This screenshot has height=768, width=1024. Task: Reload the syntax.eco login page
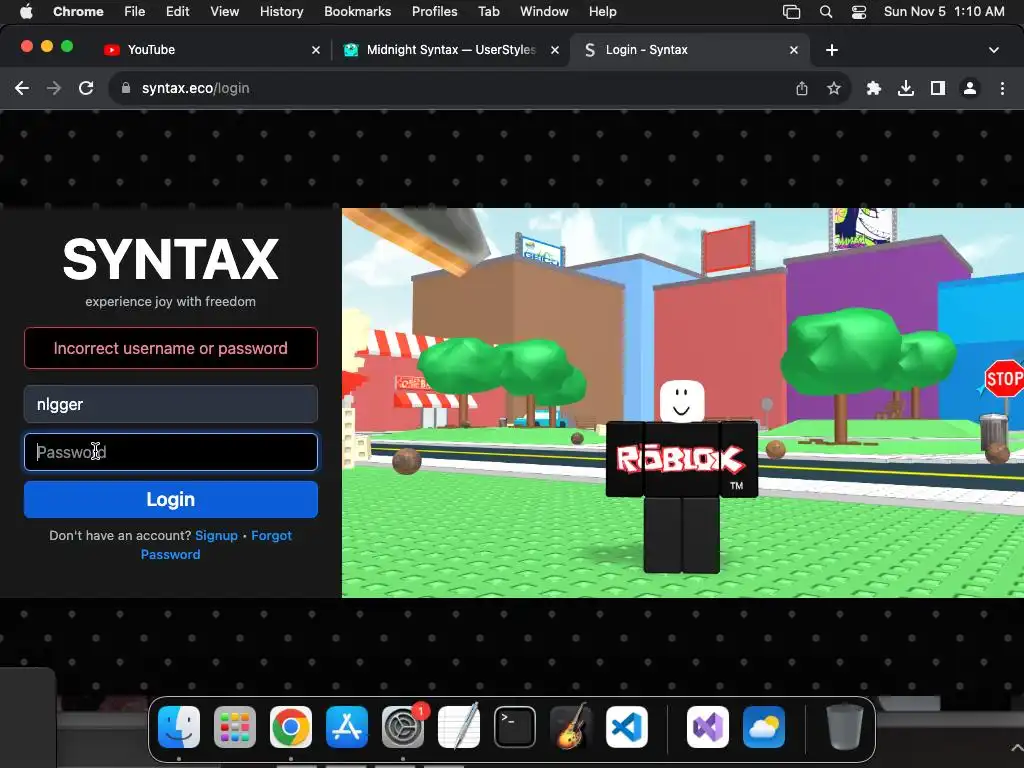click(x=86, y=88)
